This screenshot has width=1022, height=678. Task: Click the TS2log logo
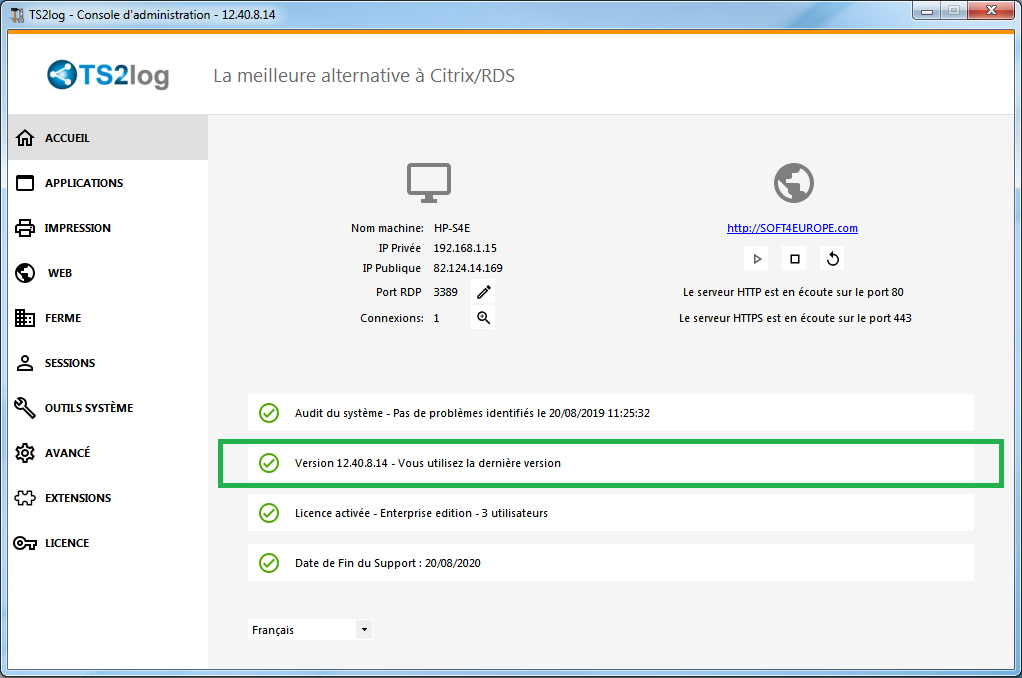(x=108, y=75)
